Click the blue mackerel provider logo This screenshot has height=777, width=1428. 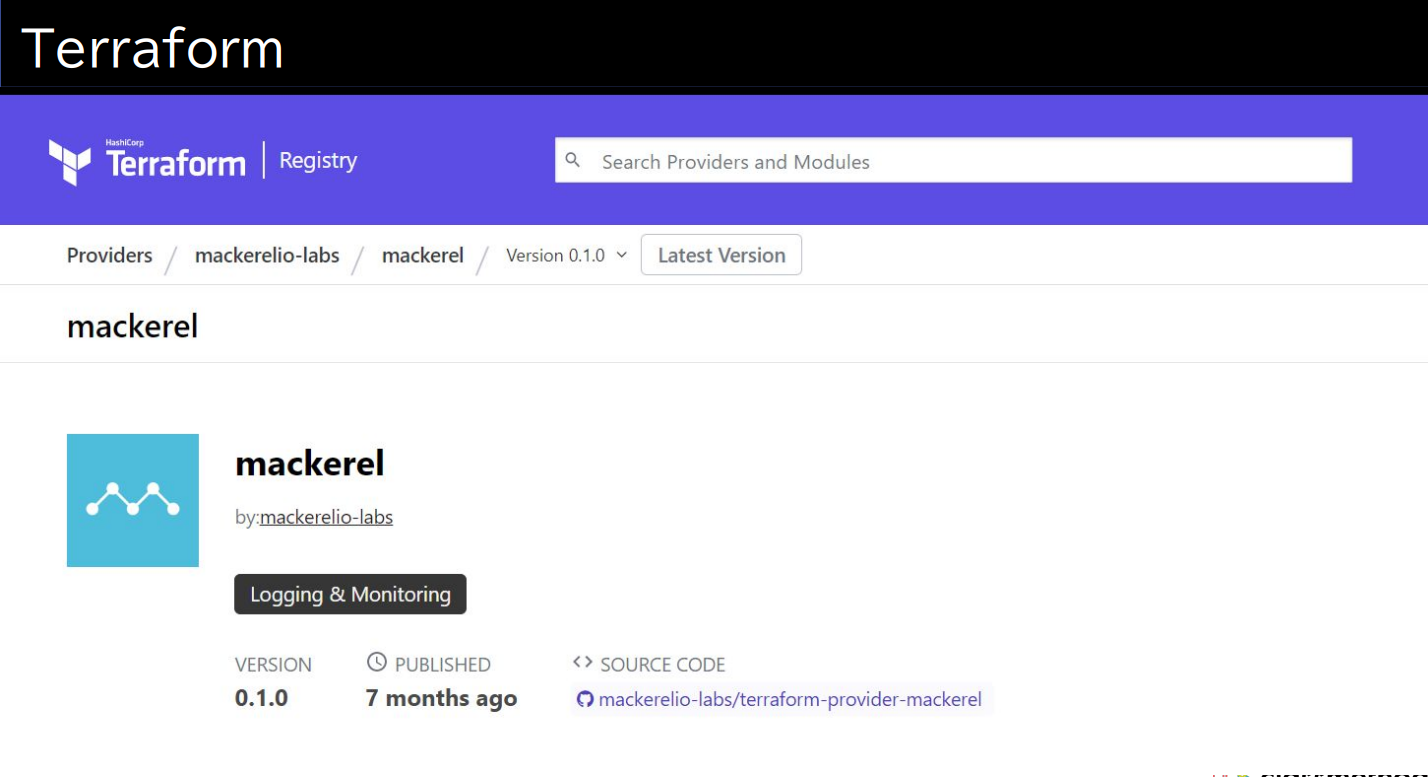tap(133, 500)
